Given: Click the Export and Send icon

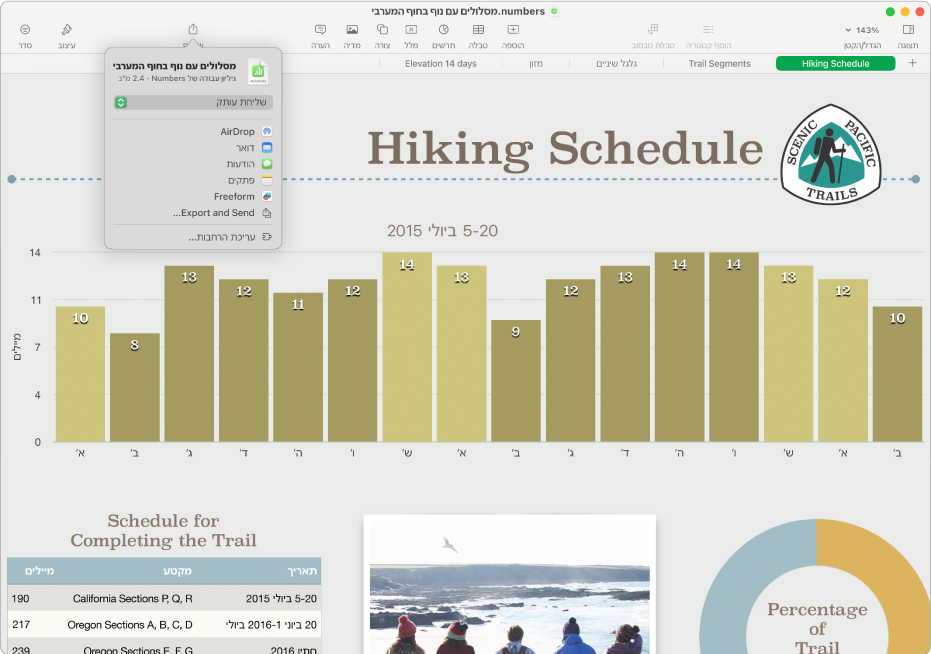Looking at the screenshot, I should pyautogui.click(x=267, y=213).
